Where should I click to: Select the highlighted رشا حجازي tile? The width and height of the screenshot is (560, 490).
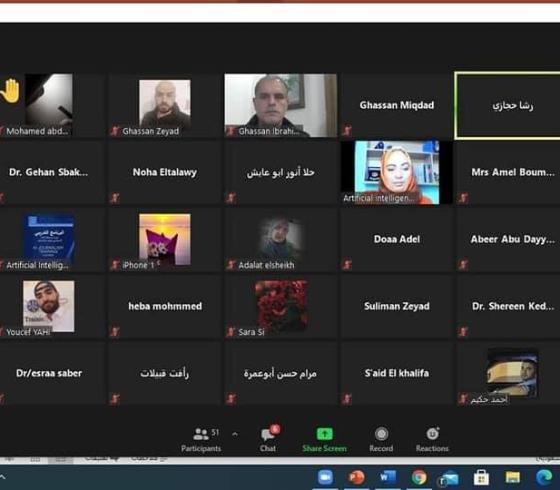click(x=508, y=105)
